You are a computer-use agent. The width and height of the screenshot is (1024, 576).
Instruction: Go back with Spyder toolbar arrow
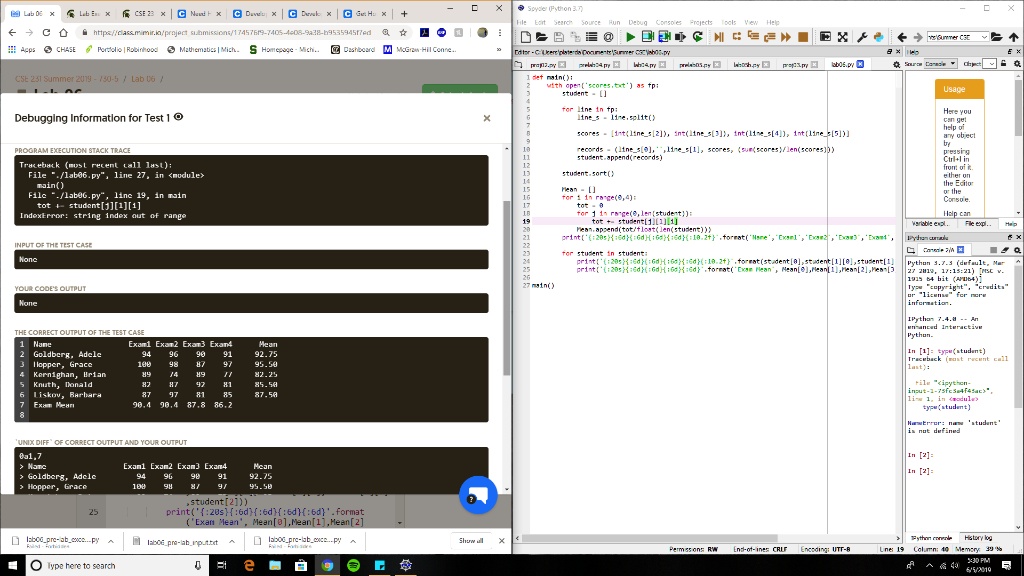coord(902,37)
